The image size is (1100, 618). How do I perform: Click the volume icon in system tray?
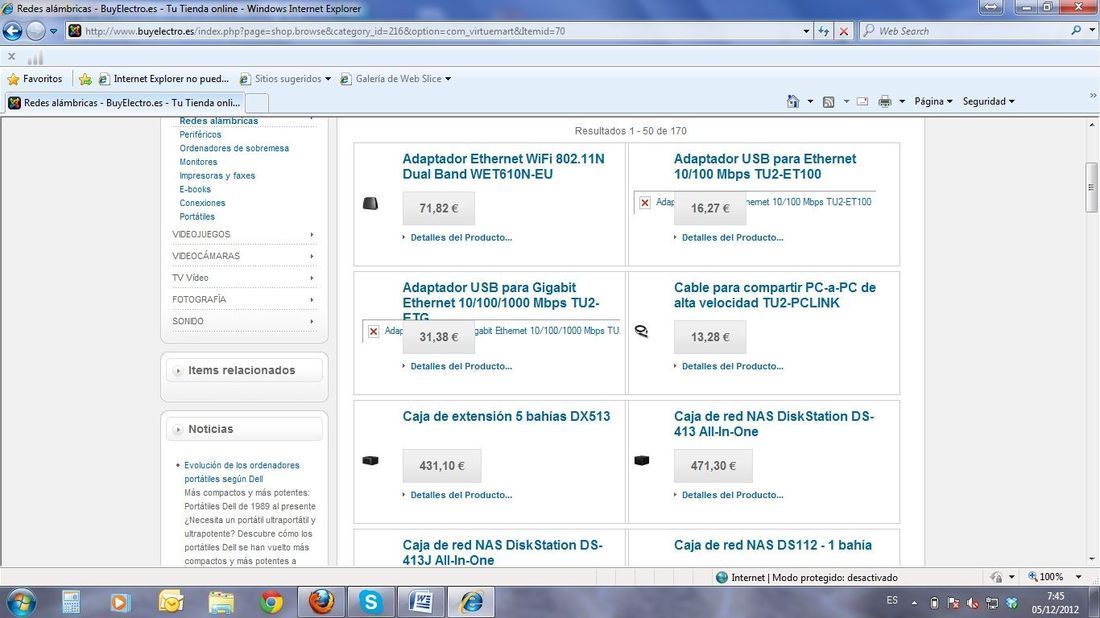click(972, 603)
